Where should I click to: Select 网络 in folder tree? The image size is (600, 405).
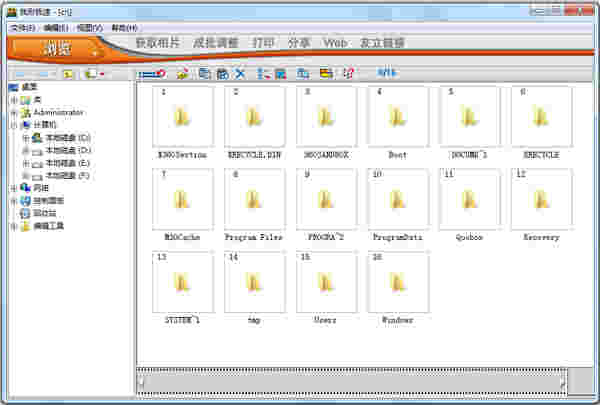coord(41,188)
